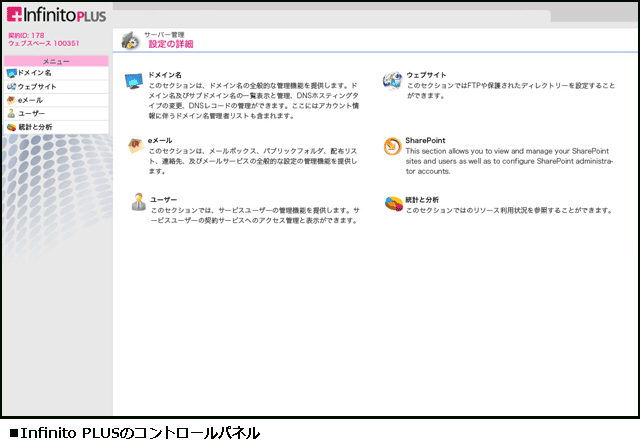Viewport: 640px width, 448px height.
Task: Open eメール in the sidebar menu
Action: click(x=56, y=100)
